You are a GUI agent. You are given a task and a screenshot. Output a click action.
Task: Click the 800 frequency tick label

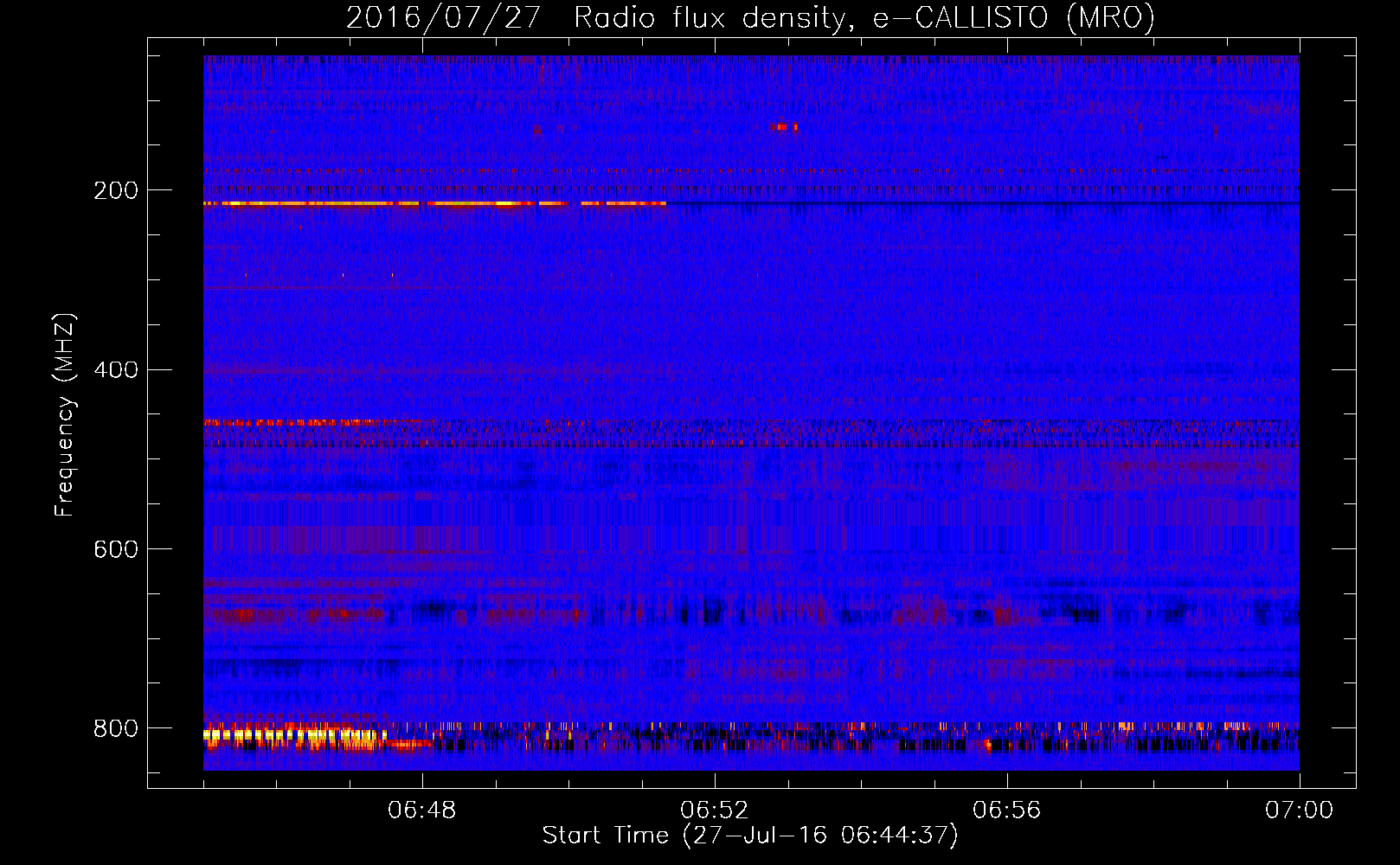[x=116, y=728]
